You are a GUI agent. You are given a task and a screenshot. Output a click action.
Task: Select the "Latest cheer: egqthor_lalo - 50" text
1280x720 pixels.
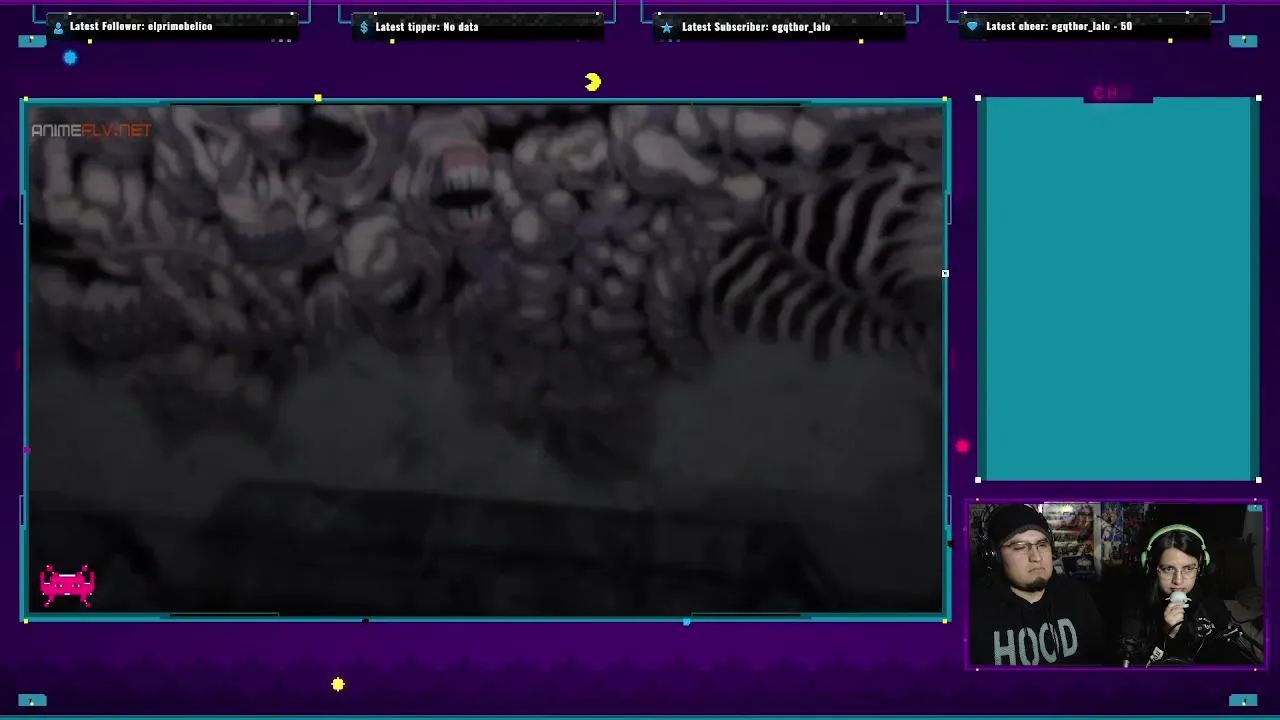coord(1059,26)
